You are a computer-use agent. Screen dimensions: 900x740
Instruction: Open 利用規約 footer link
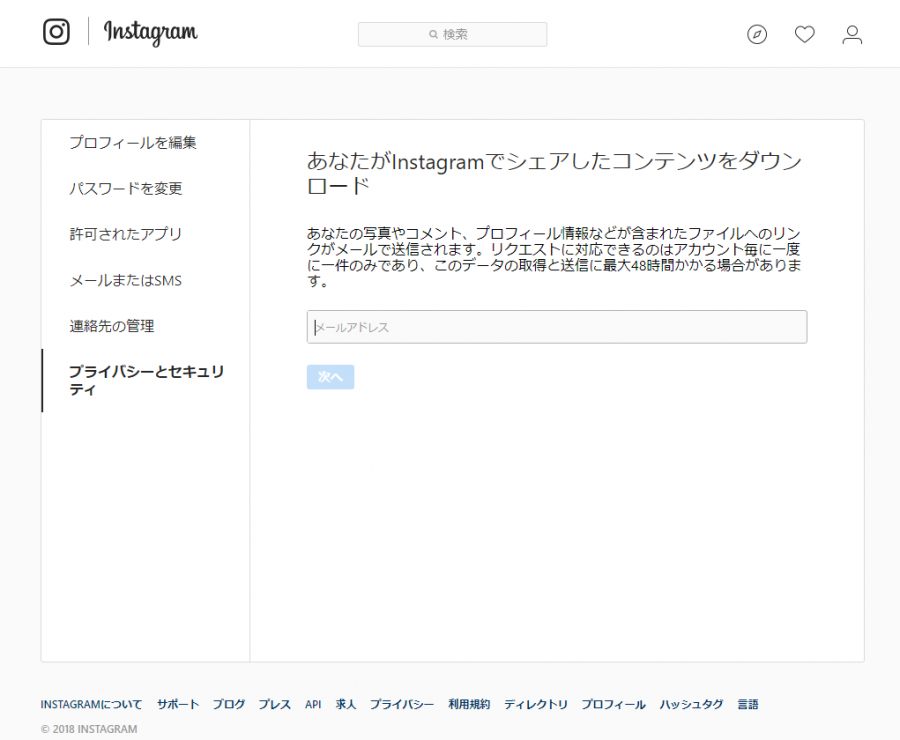[x=469, y=704]
